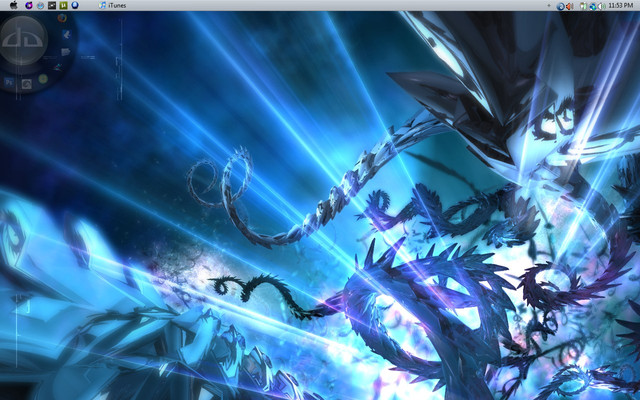
Task: Click the blue orb icon in top bar
Action: 75,5
